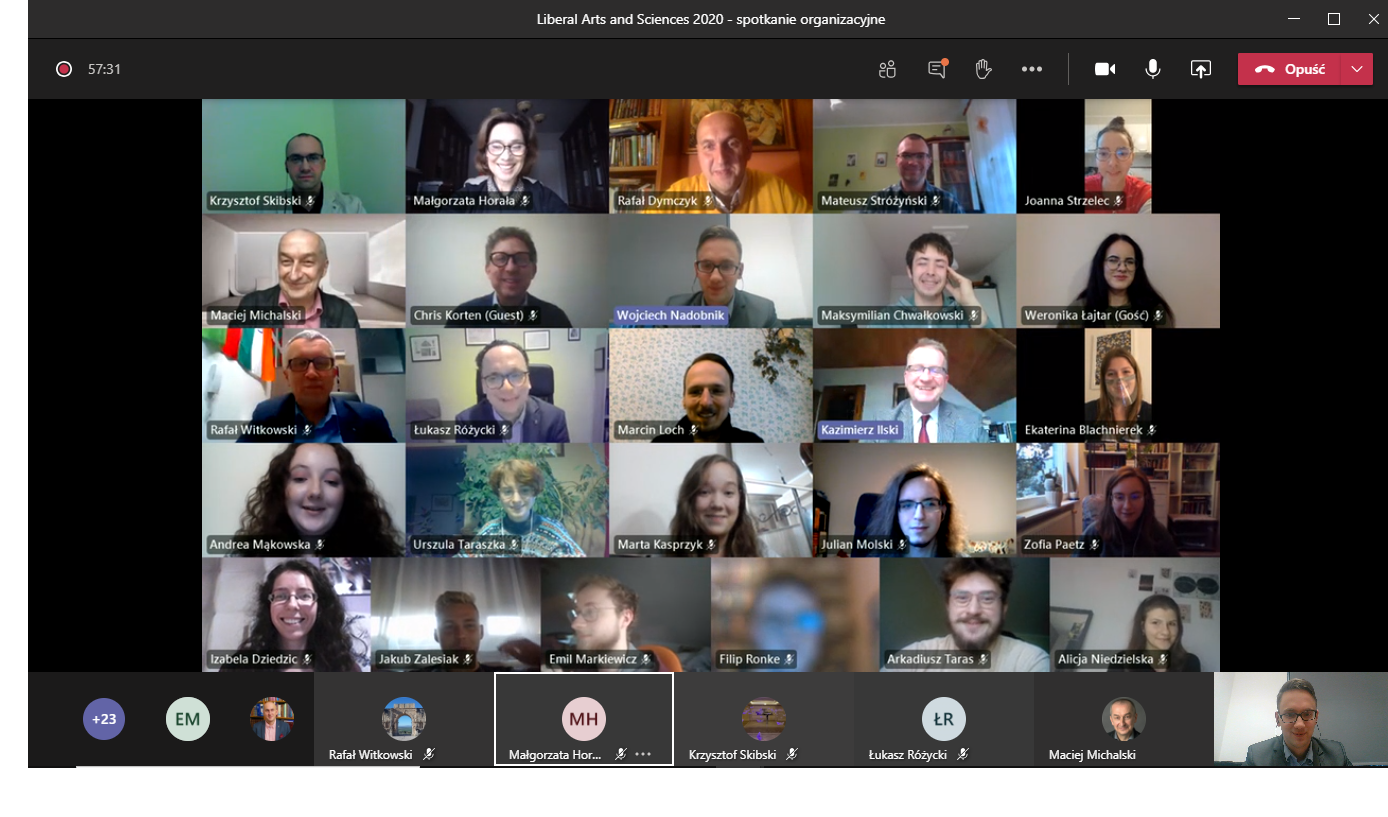1388x817 pixels.
Task: Click the red recording indicator
Action: pyautogui.click(x=64, y=69)
